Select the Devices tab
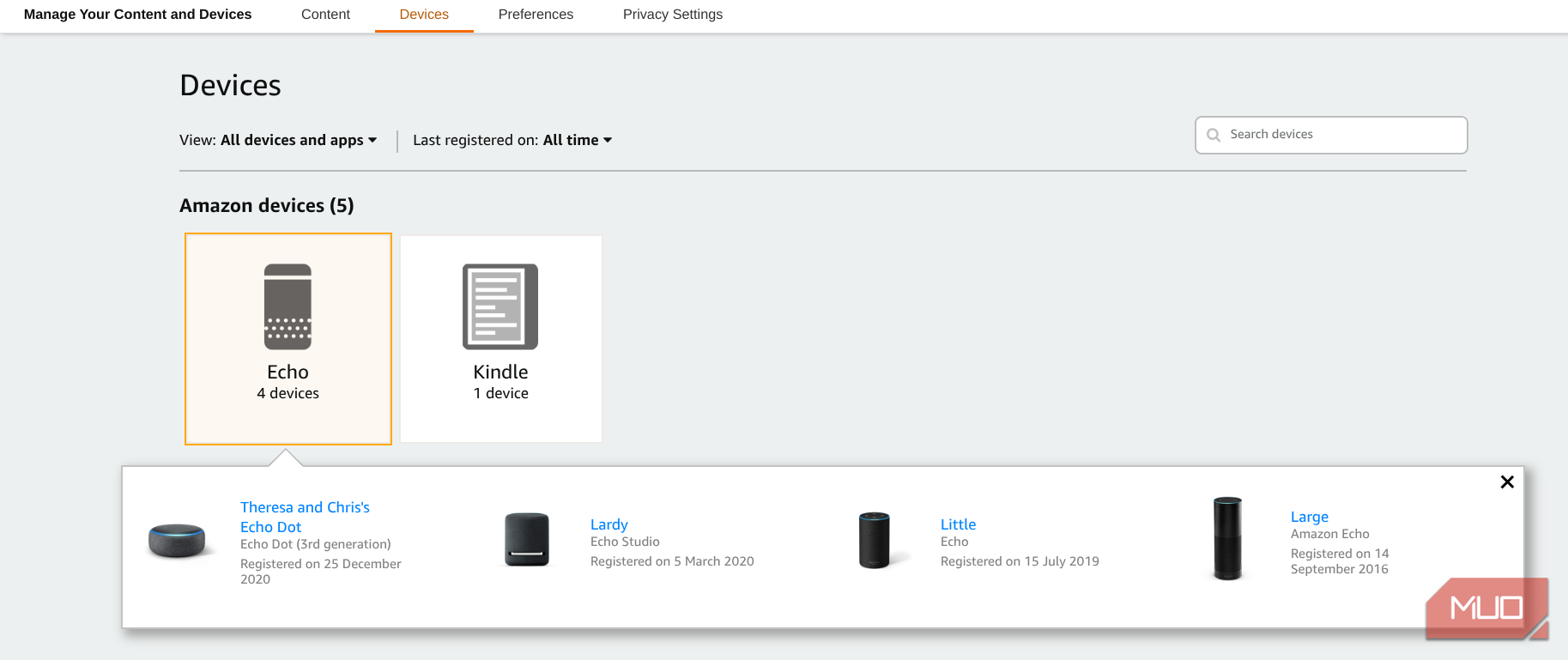1568x660 pixels. coord(424,15)
